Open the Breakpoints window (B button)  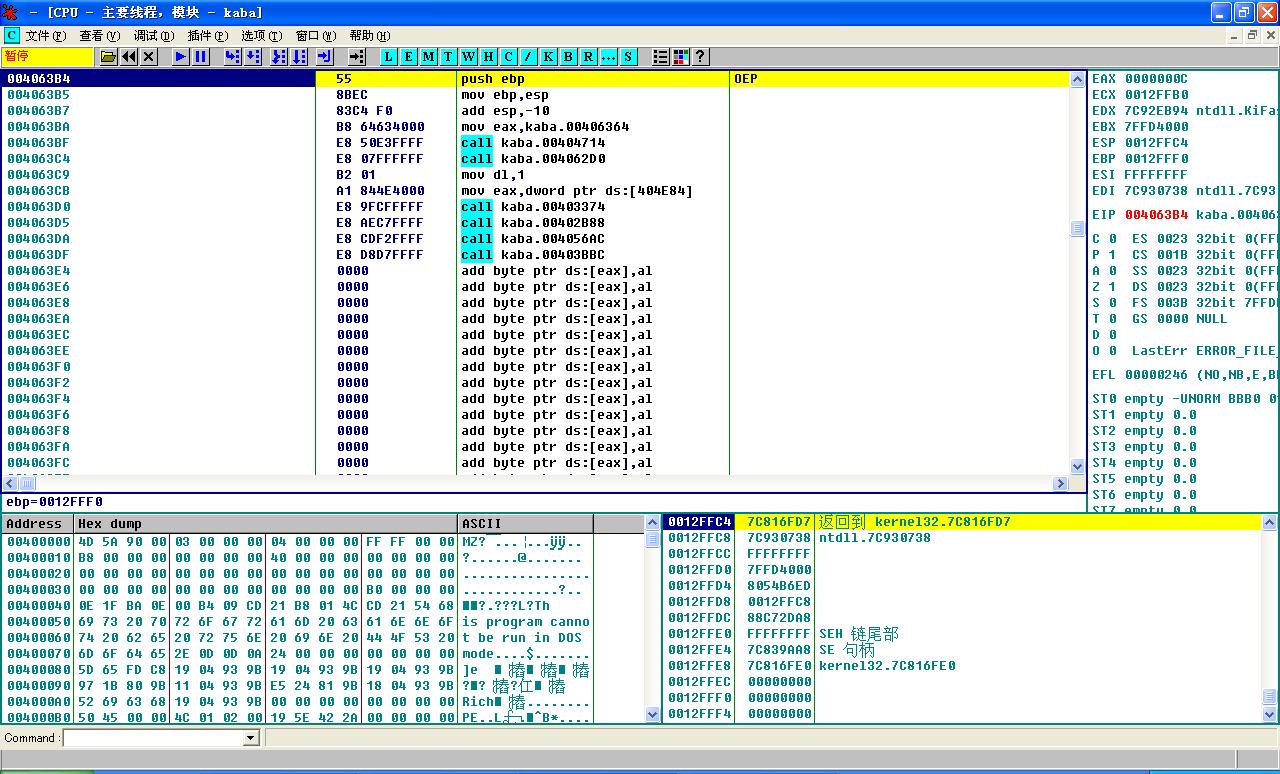(568, 57)
